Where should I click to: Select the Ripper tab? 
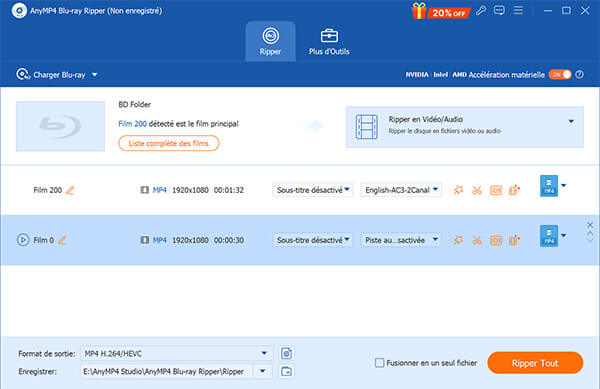[x=271, y=42]
